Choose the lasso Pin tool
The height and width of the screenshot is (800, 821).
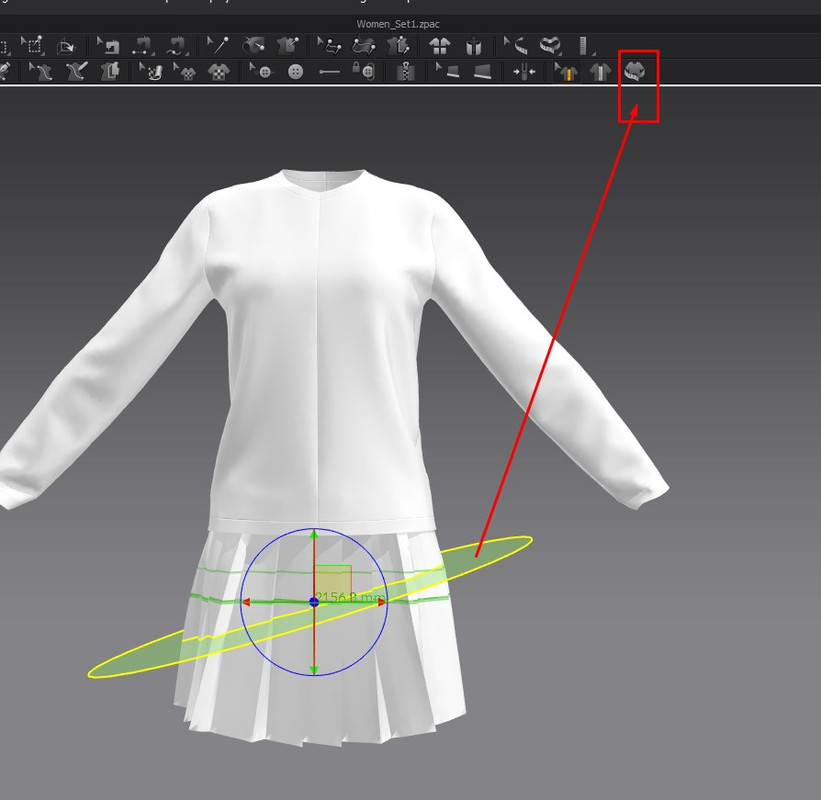coord(364,46)
